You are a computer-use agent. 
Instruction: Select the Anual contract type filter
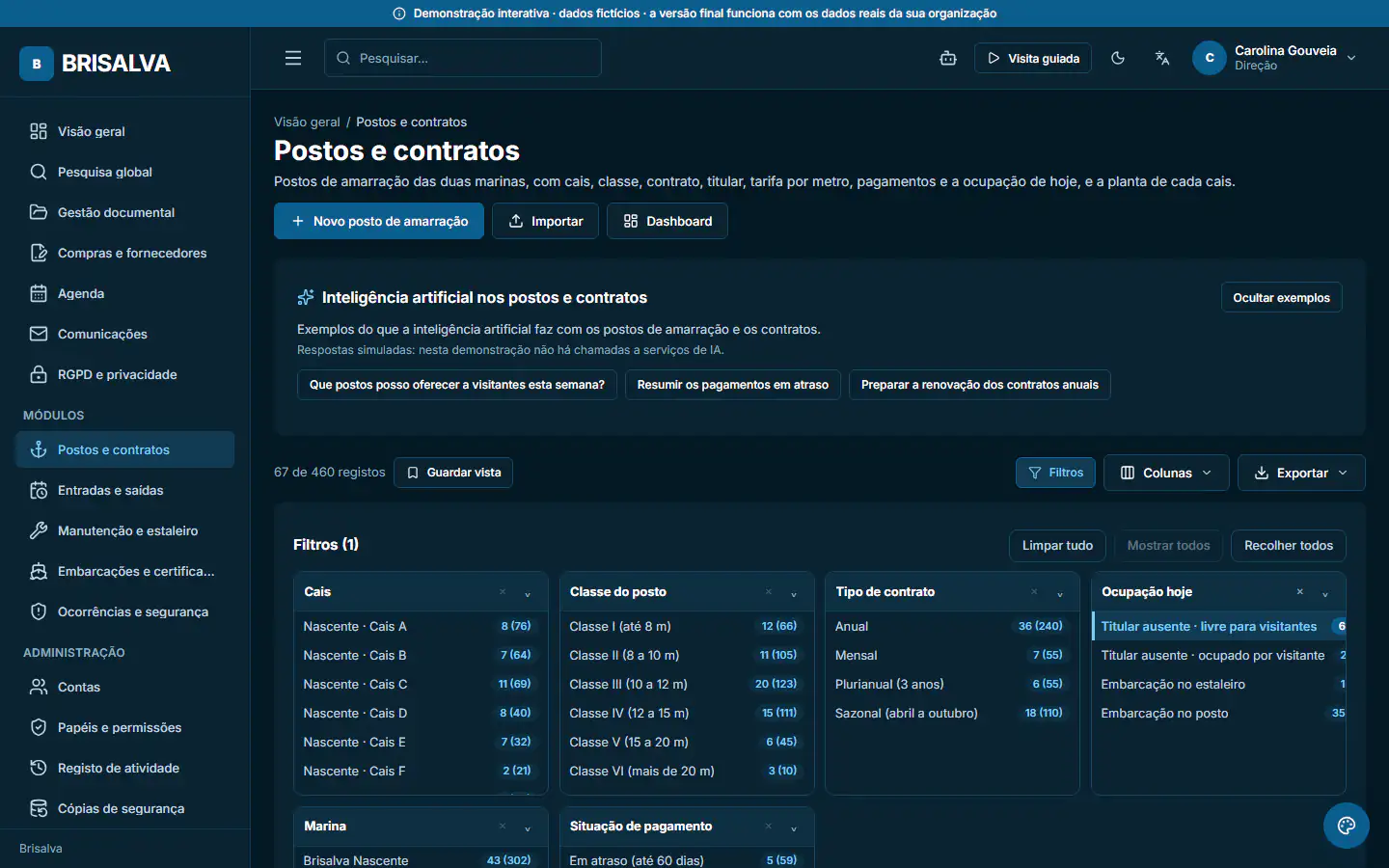tap(952, 626)
